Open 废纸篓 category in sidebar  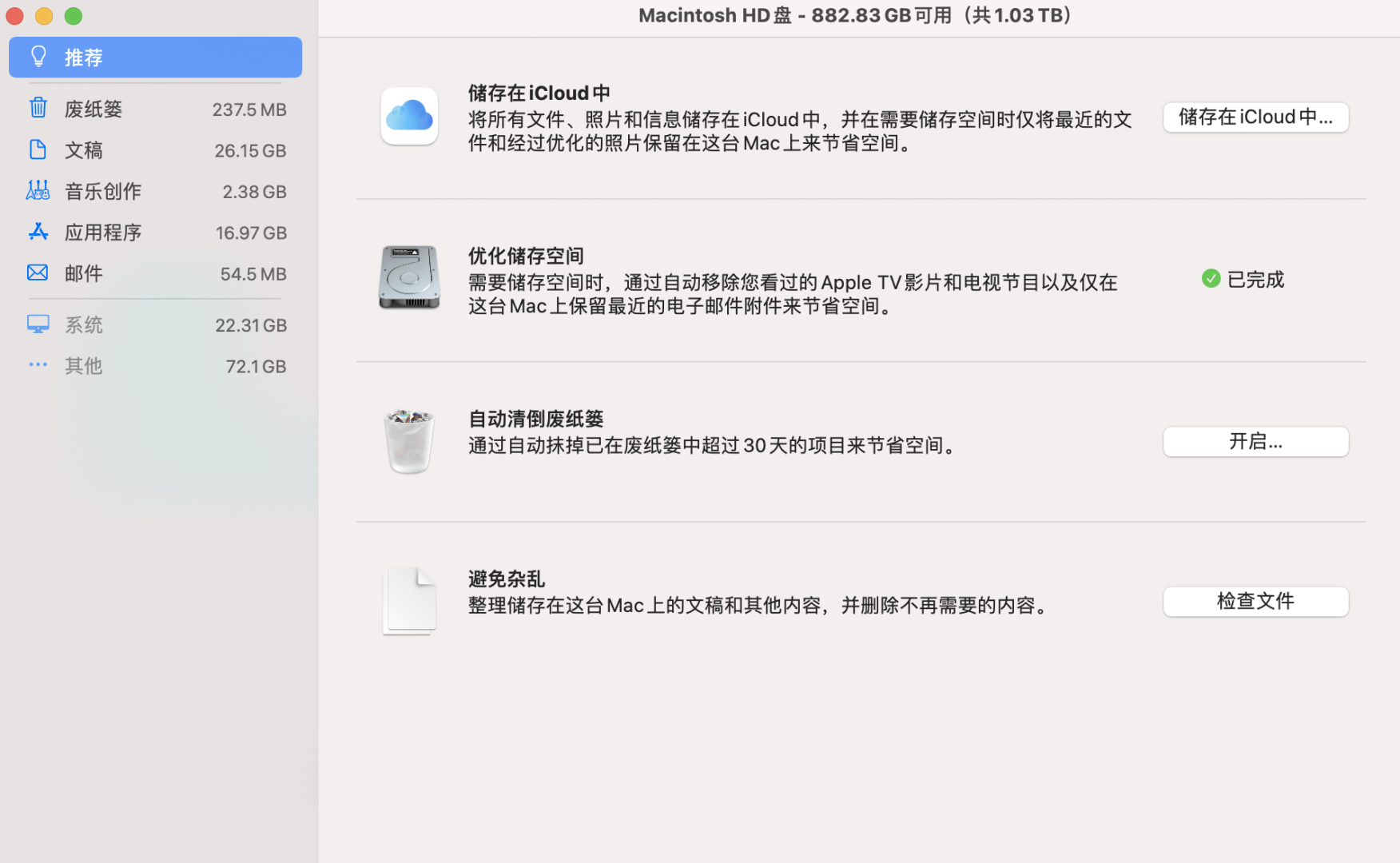coord(155,109)
